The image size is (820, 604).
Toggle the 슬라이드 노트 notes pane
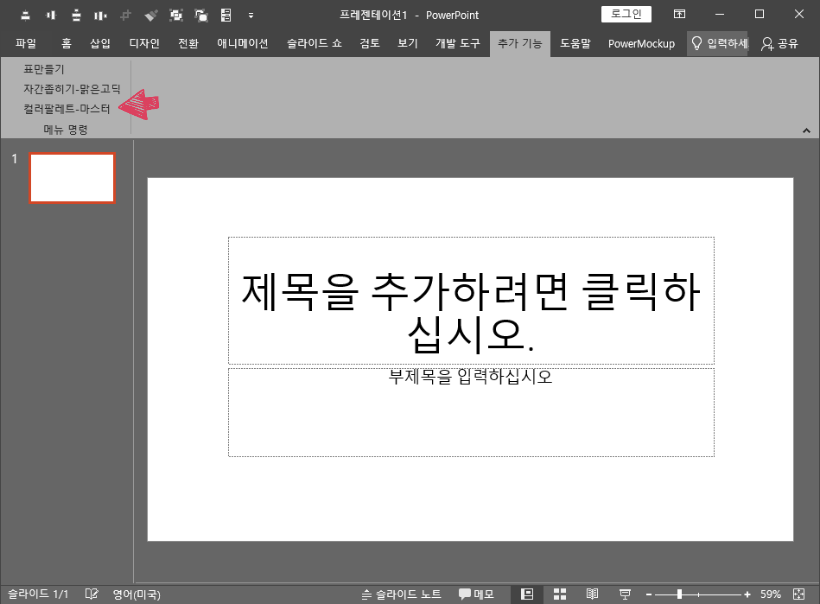tap(401, 594)
